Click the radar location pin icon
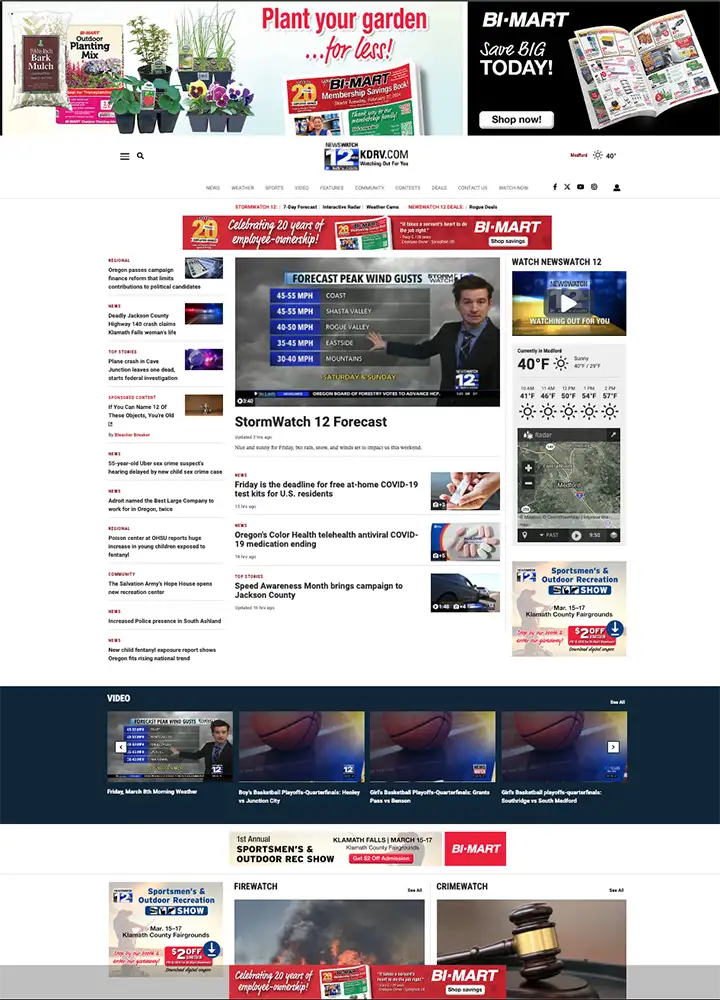Image resolution: width=720 pixels, height=1000 pixels. [525, 535]
